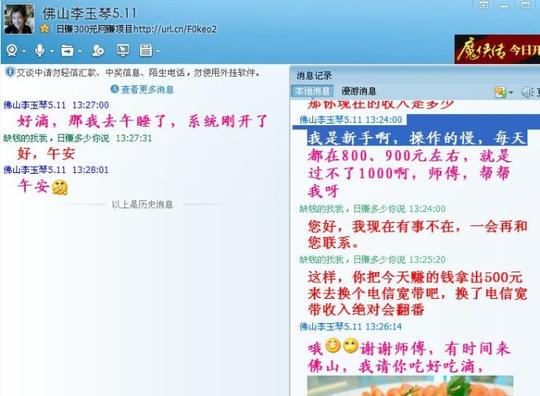Click the thinking emoji after 午安
Screen dimensions: 540x396
pos(60,187)
